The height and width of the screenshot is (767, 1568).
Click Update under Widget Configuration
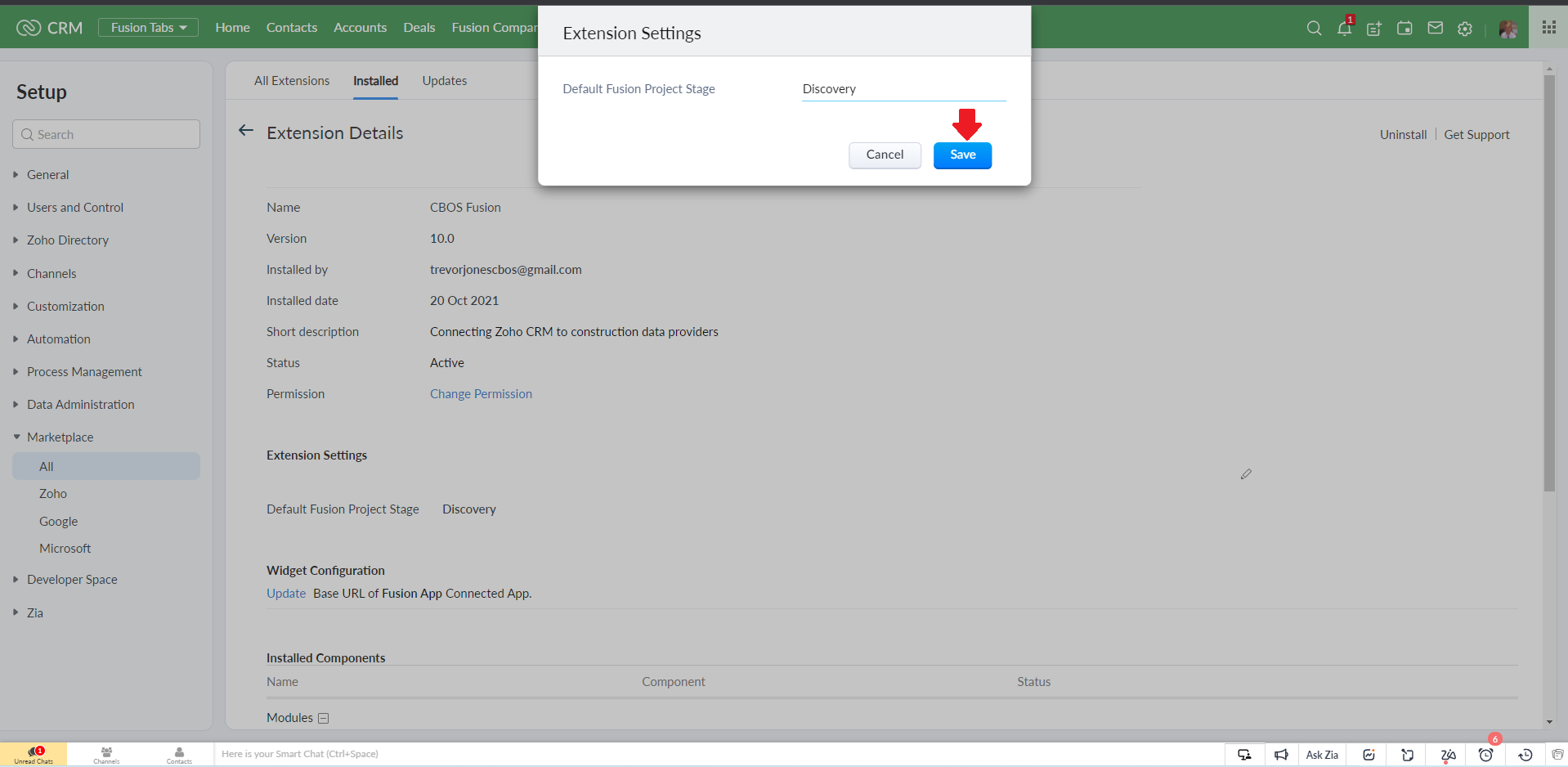[x=286, y=594]
